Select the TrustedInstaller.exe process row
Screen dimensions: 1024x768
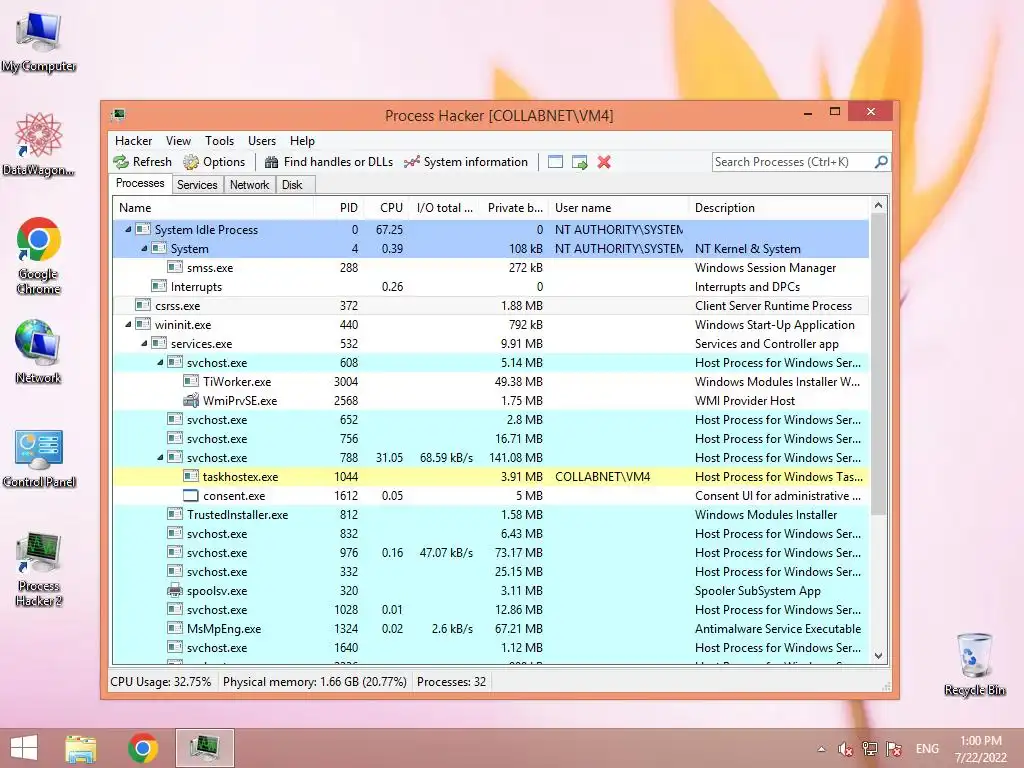(491, 515)
